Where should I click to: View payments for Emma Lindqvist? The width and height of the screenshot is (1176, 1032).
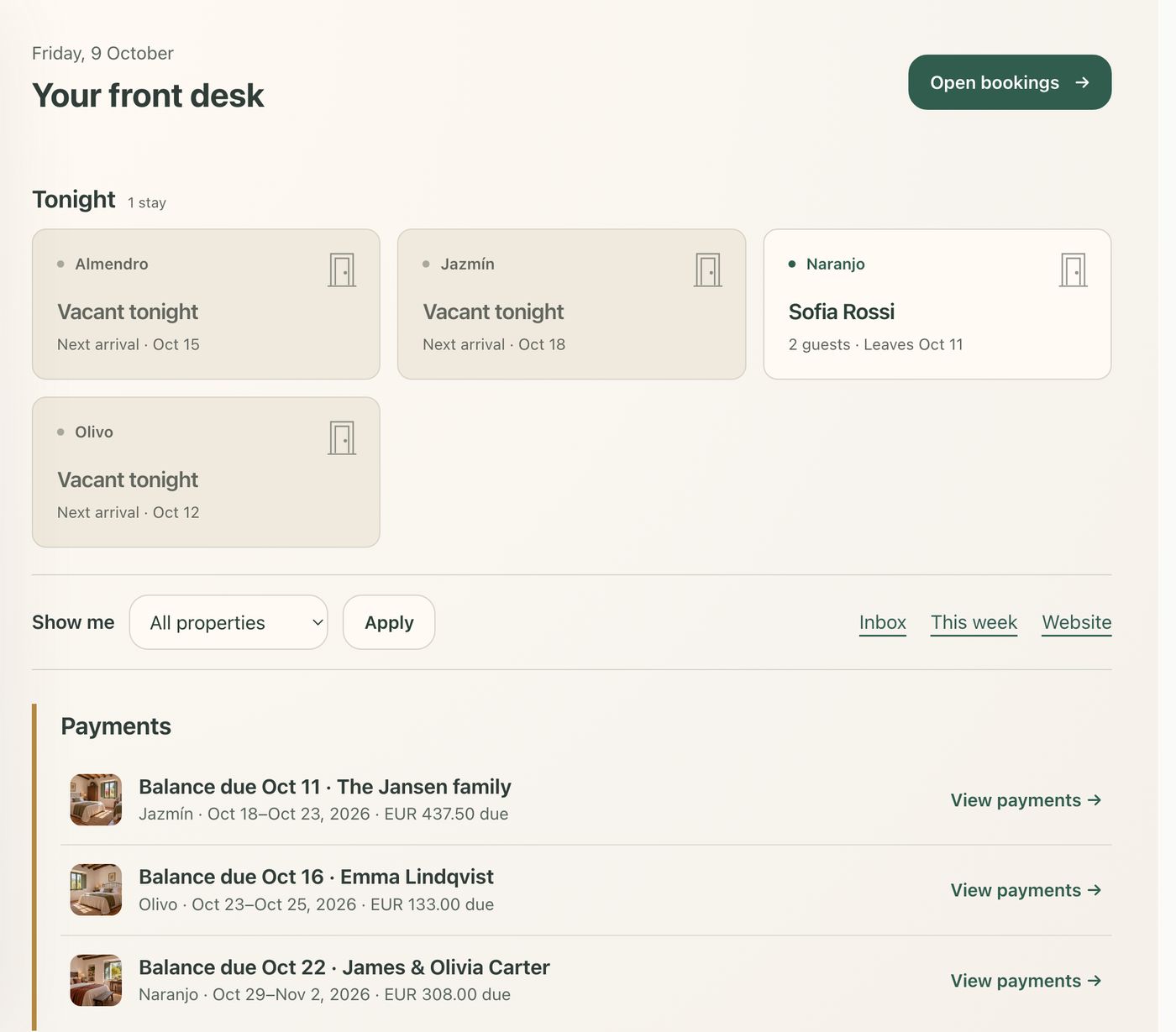tap(1026, 890)
